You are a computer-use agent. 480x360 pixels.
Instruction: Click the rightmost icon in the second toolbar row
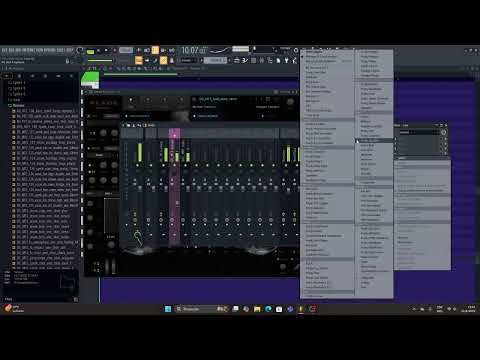pyautogui.click(x=295, y=60)
